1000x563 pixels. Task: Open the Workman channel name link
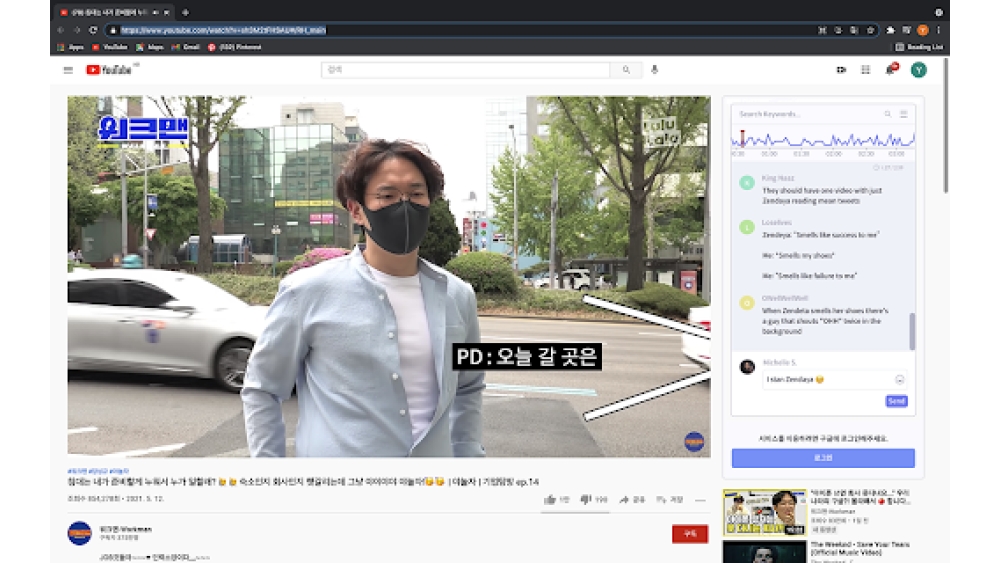(126, 529)
